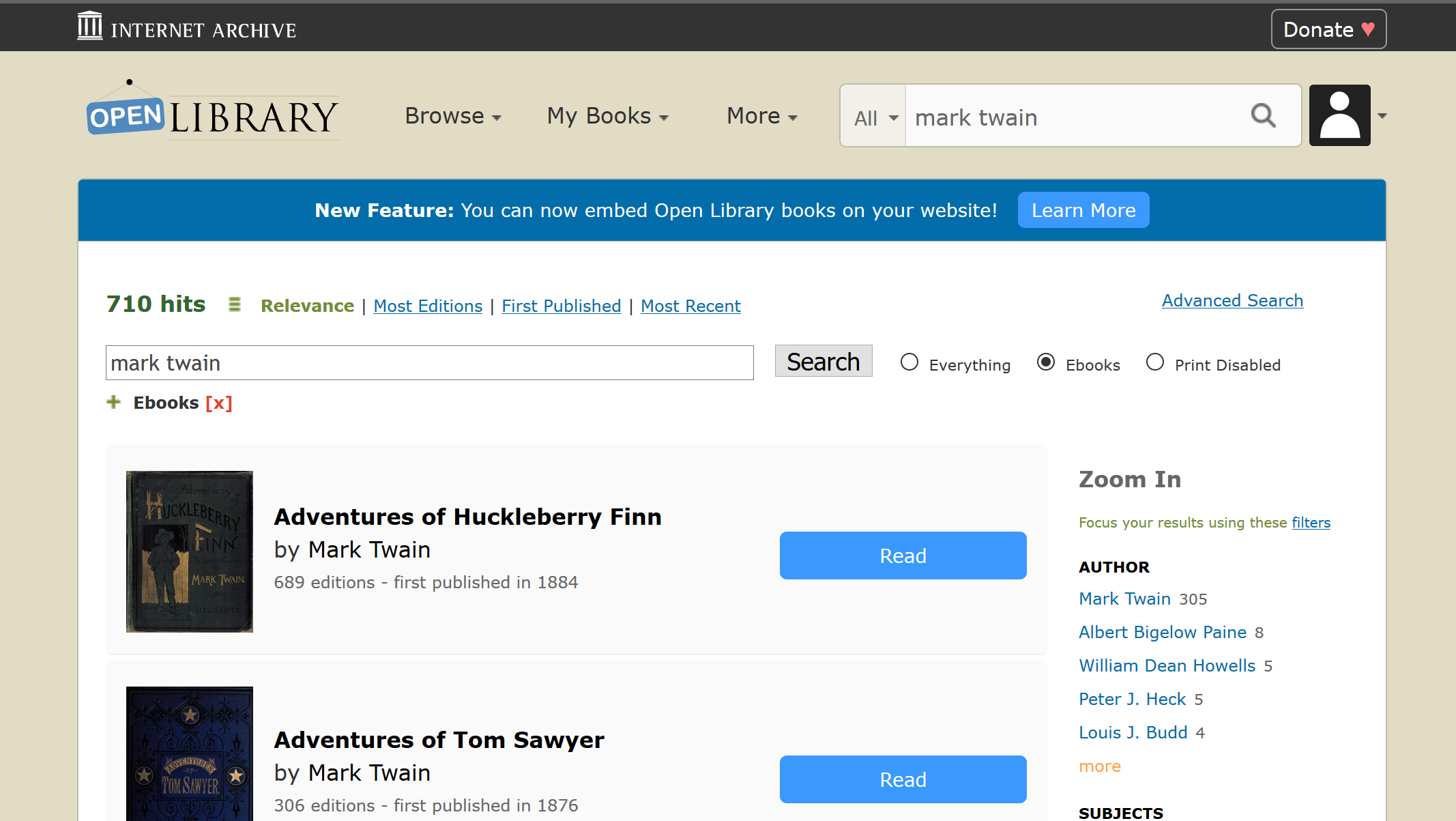Open the caret next to profile avatar
1456x821 pixels.
coord(1383,116)
